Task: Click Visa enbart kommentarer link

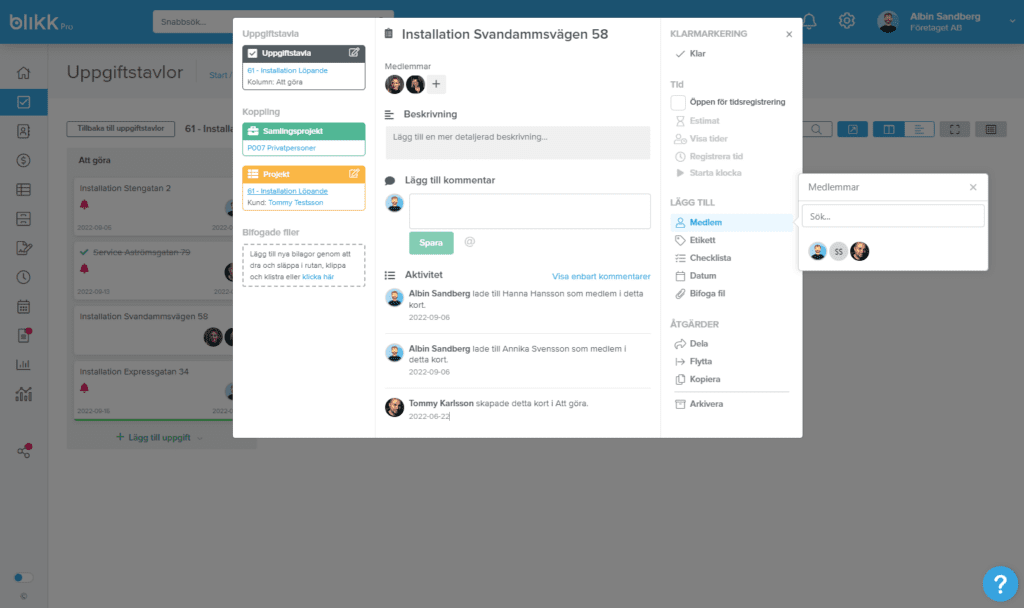Action: 601,276
